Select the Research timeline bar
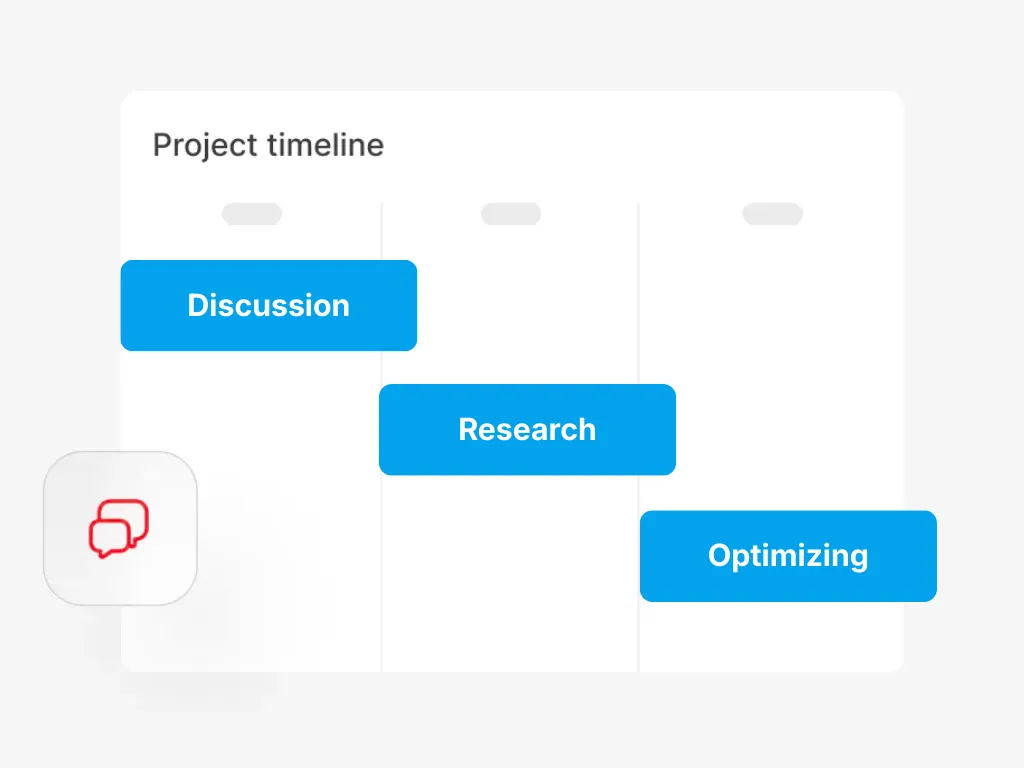This screenshot has height=768, width=1024. pyautogui.click(x=527, y=430)
